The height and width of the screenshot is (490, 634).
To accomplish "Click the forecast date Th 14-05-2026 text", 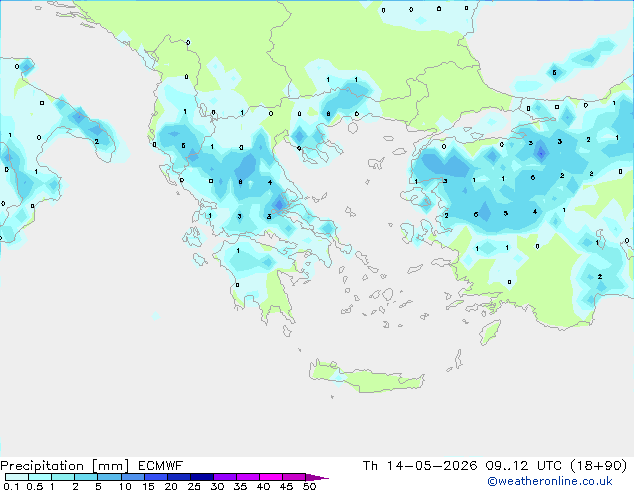I will click(x=420, y=466).
